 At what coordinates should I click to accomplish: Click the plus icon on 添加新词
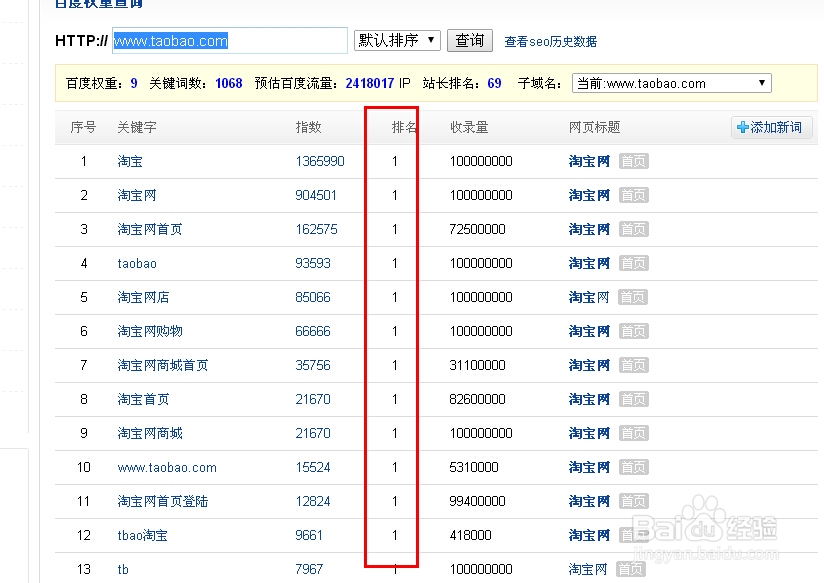pos(743,127)
